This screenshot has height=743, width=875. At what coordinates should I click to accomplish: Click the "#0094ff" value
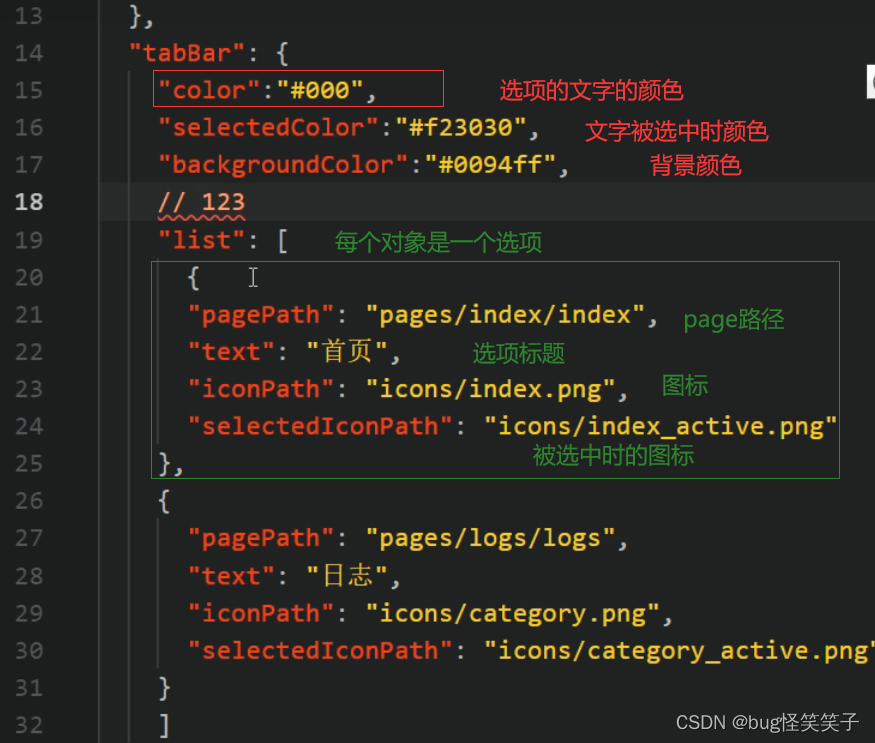pos(491,165)
